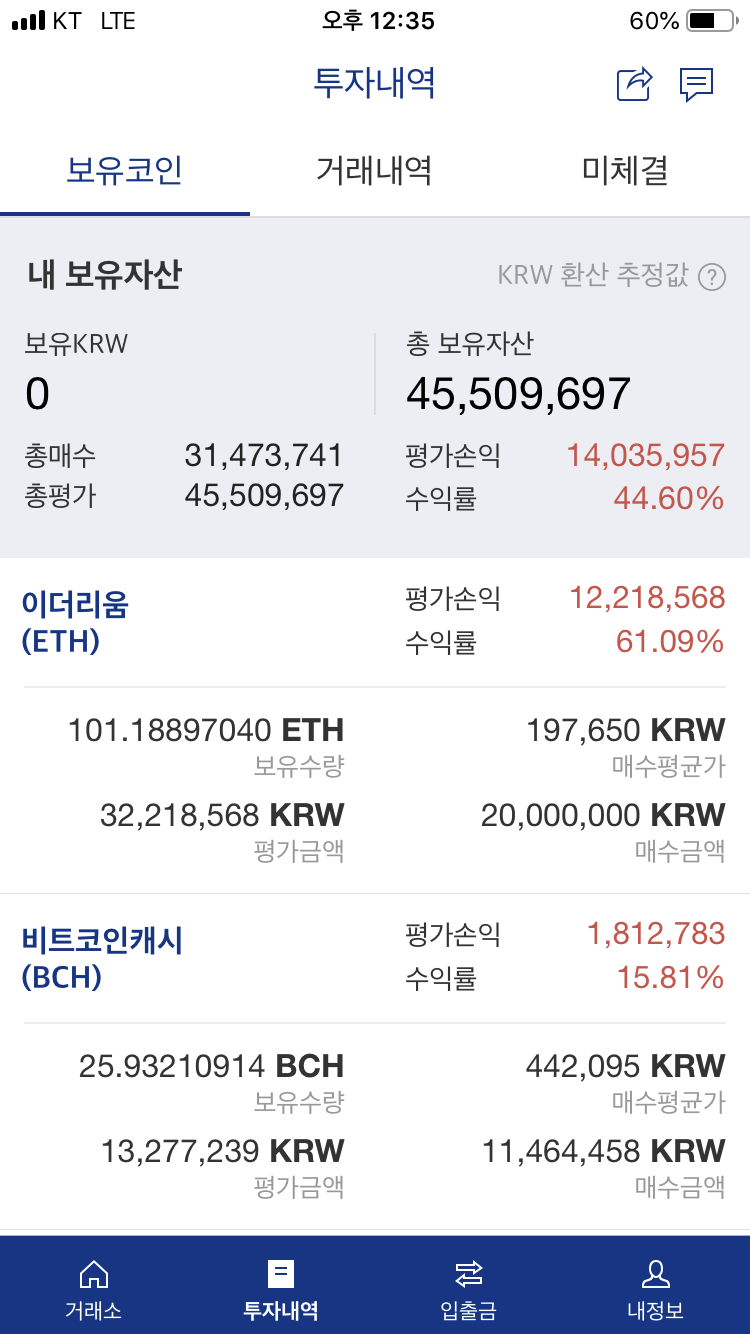Switch to the 미체결 tab
Image resolution: width=750 pixels, height=1334 pixels.
pos(625,171)
